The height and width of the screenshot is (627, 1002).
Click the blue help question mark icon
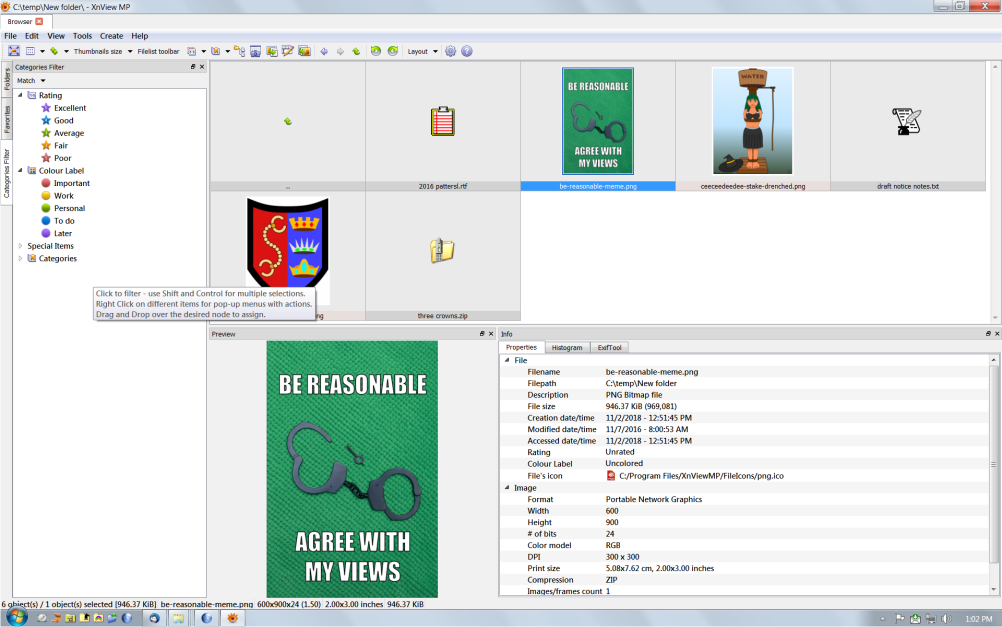tap(466, 51)
